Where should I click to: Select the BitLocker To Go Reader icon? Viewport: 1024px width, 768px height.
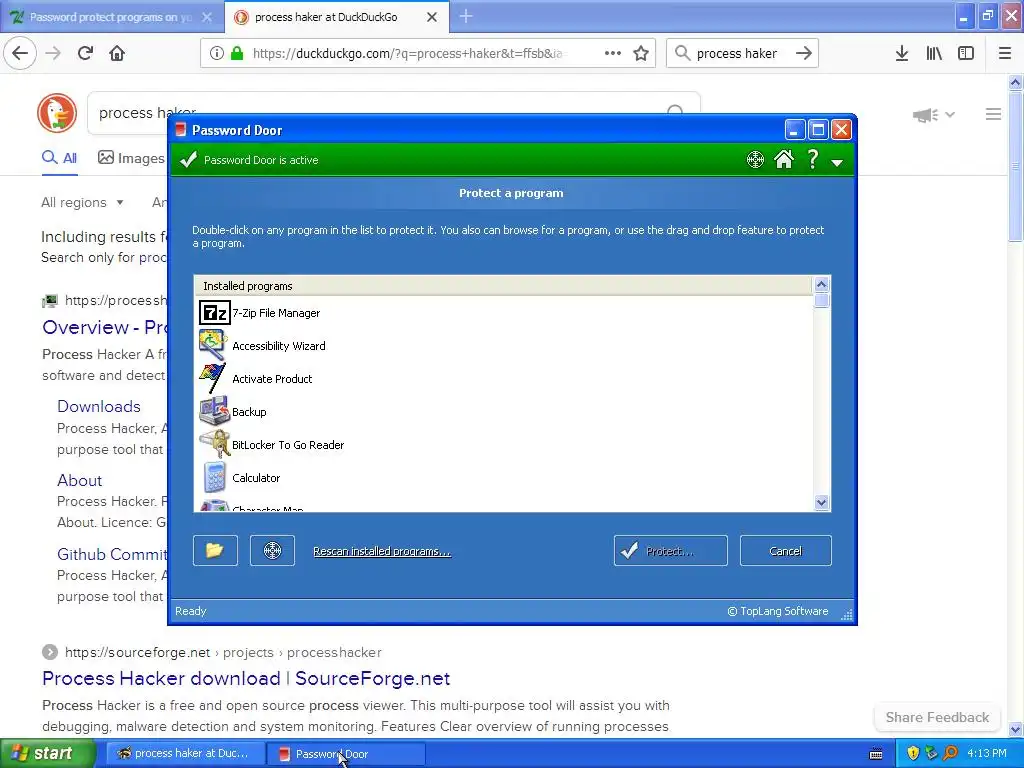click(214, 445)
